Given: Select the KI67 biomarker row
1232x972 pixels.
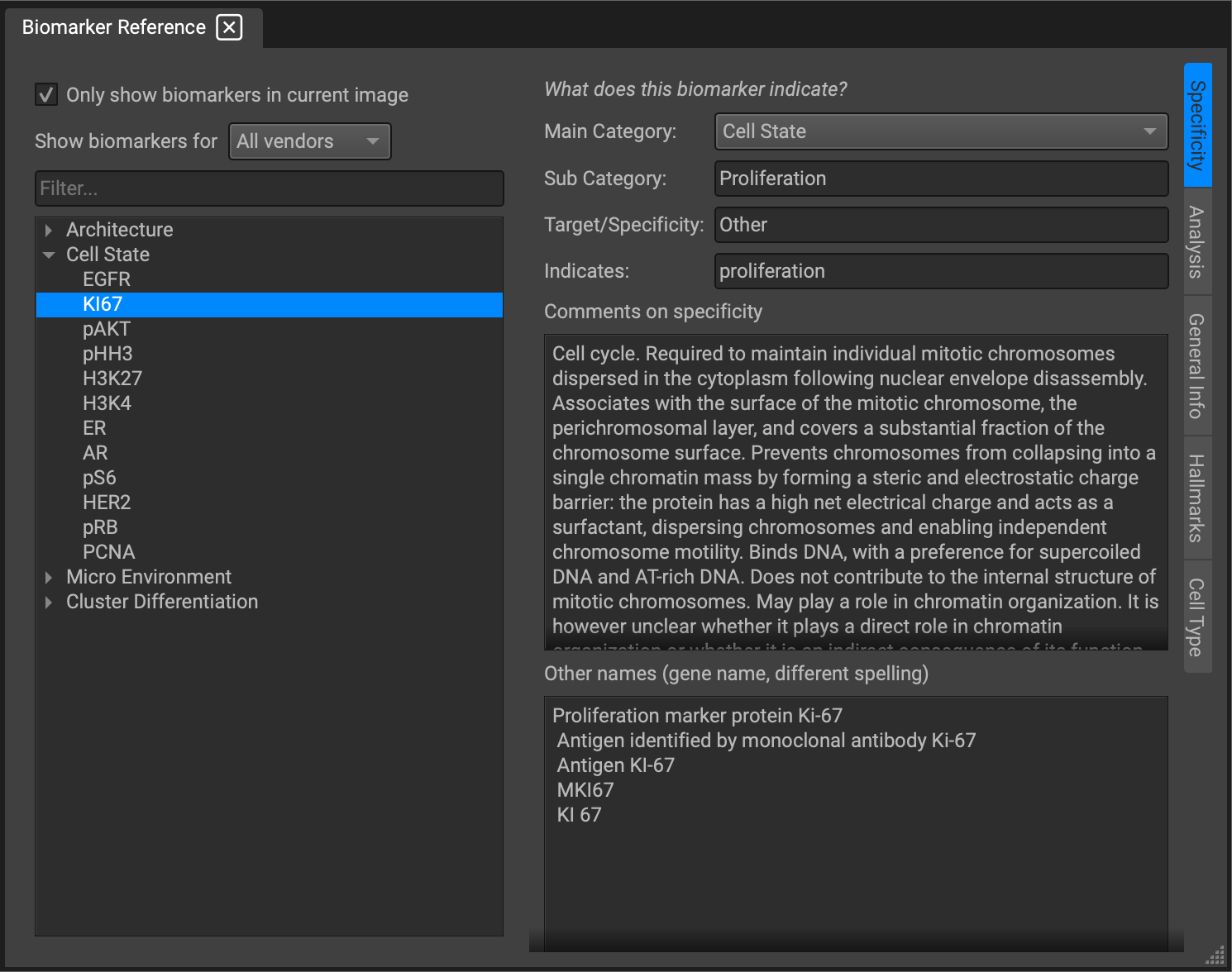Looking at the screenshot, I should 270,304.
